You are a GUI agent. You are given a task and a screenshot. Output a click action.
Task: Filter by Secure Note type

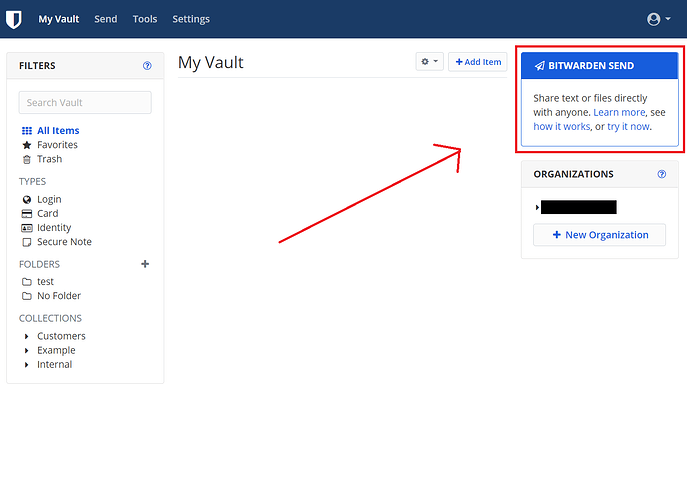pyautogui.click(x=57, y=242)
